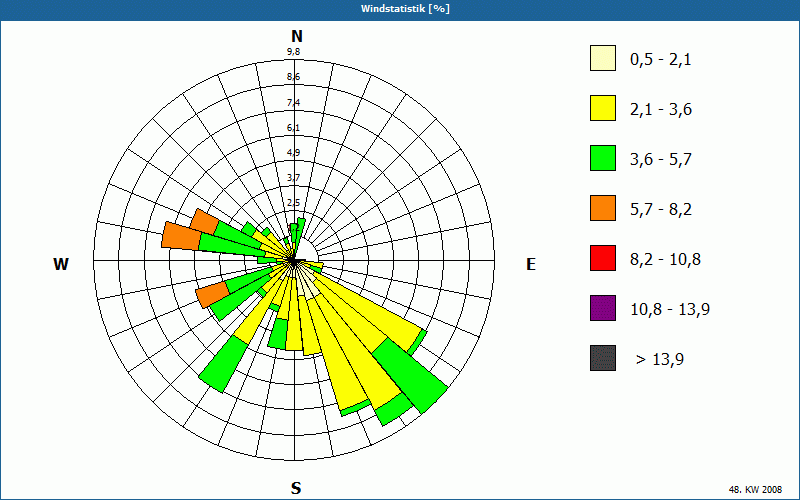Click the legend label '2,1 - 3,6'
The height and width of the screenshot is (500, 800).
coord(661,110)
